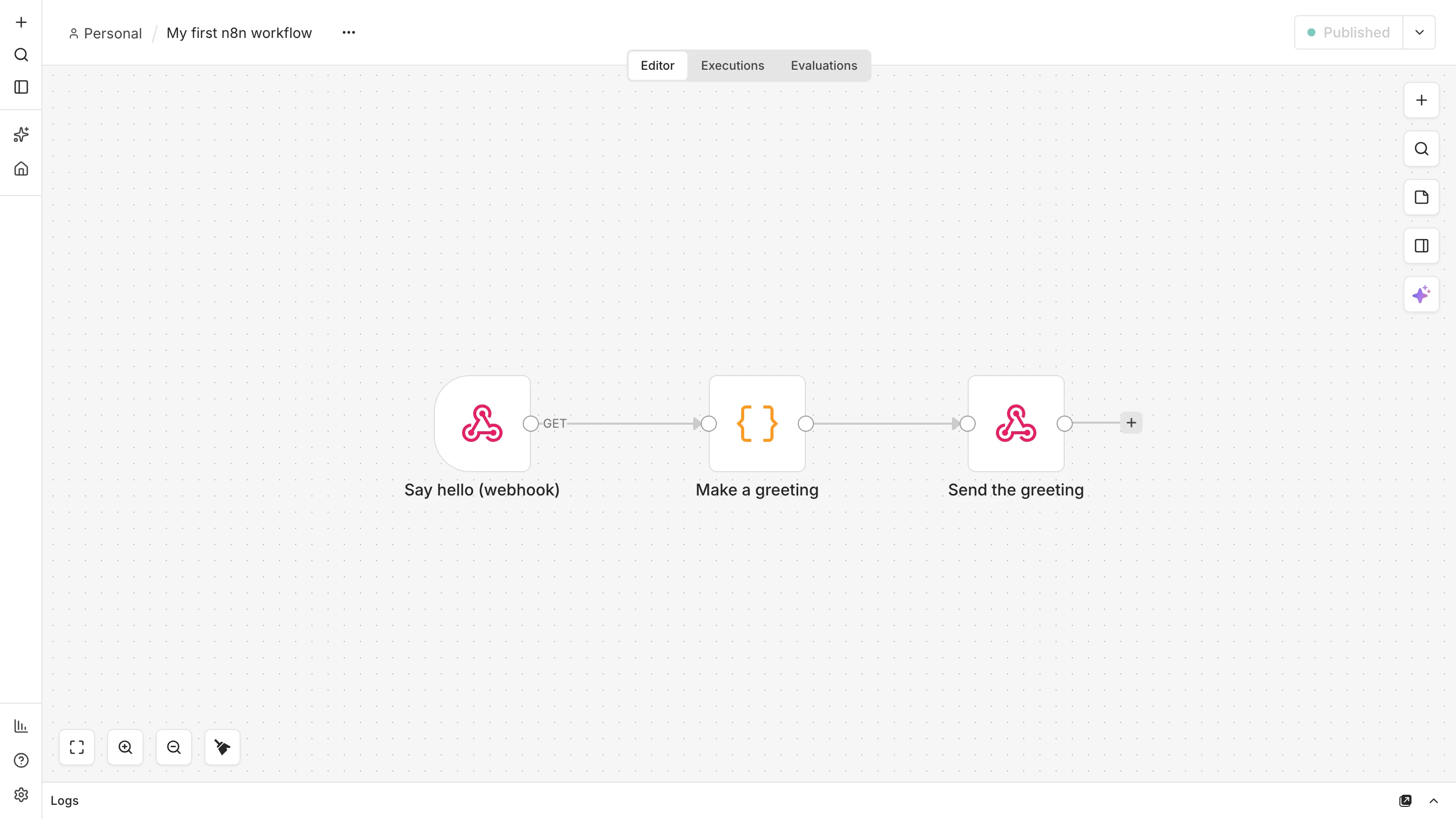Viewport: 1456px width, 819px height.
Task: Click the webhook node's GET output handle
Action: coord(531,423)
